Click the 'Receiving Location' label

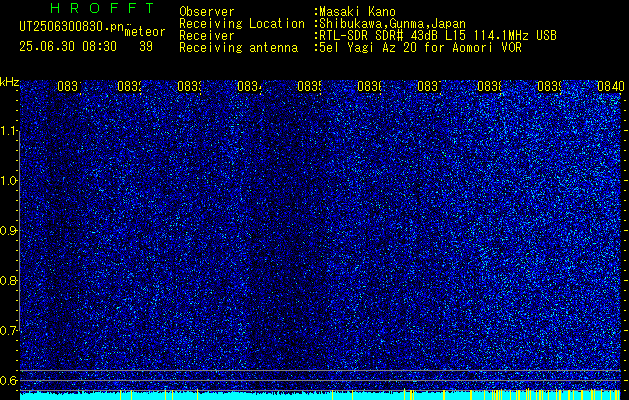coord(242,24)
